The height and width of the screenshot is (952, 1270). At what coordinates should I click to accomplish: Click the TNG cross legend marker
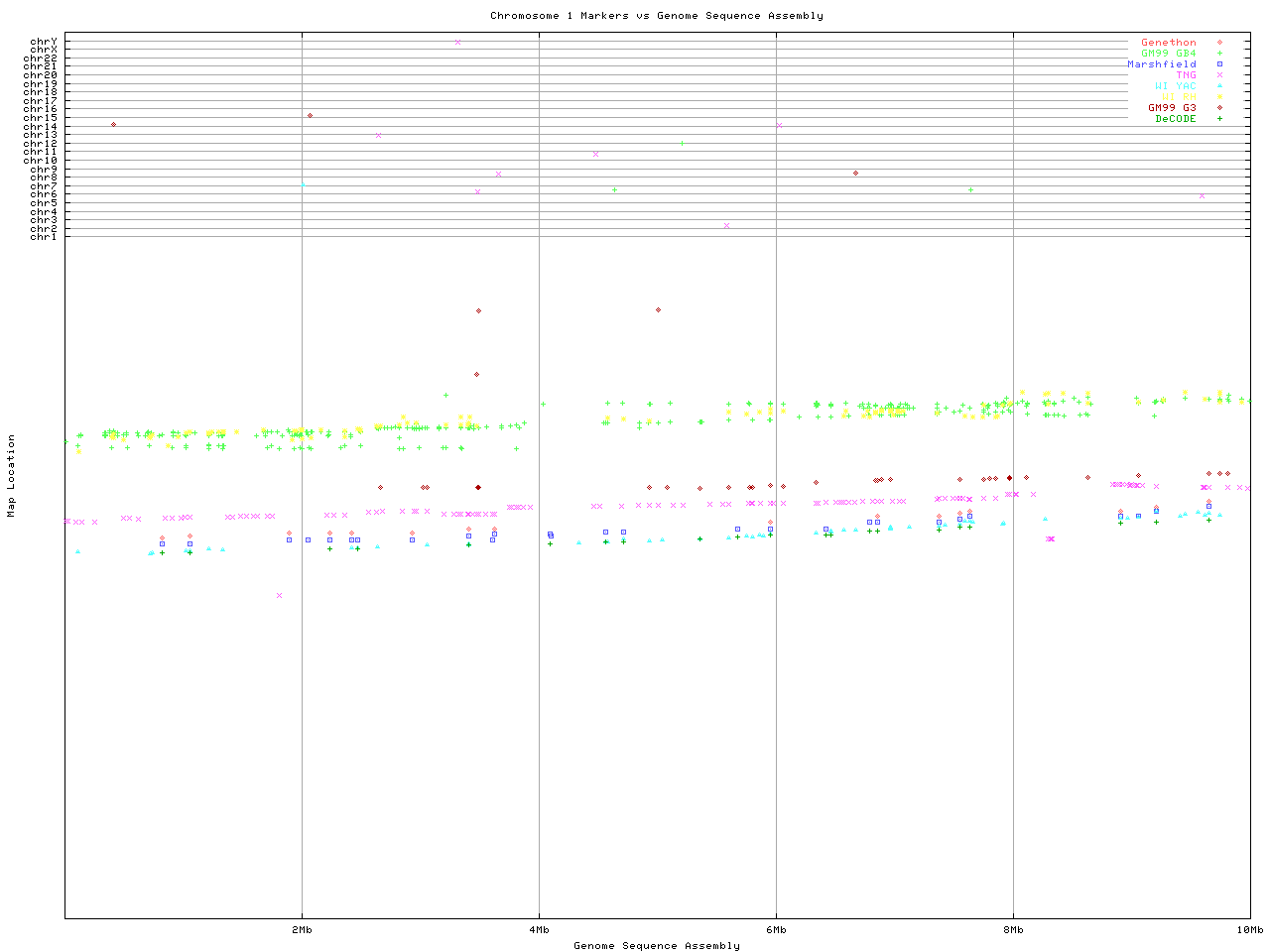coord(1219,75)
